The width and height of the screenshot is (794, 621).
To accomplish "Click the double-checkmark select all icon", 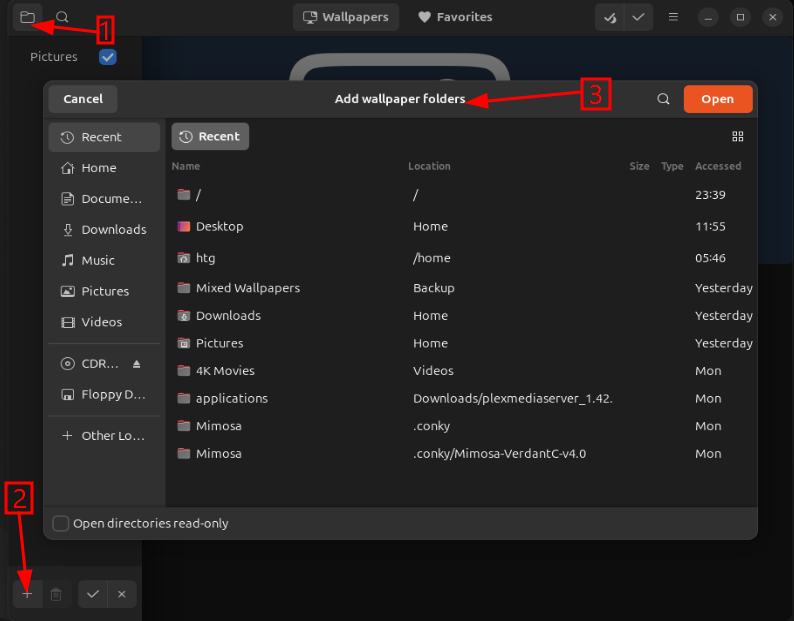I will (x=610, y=17).
